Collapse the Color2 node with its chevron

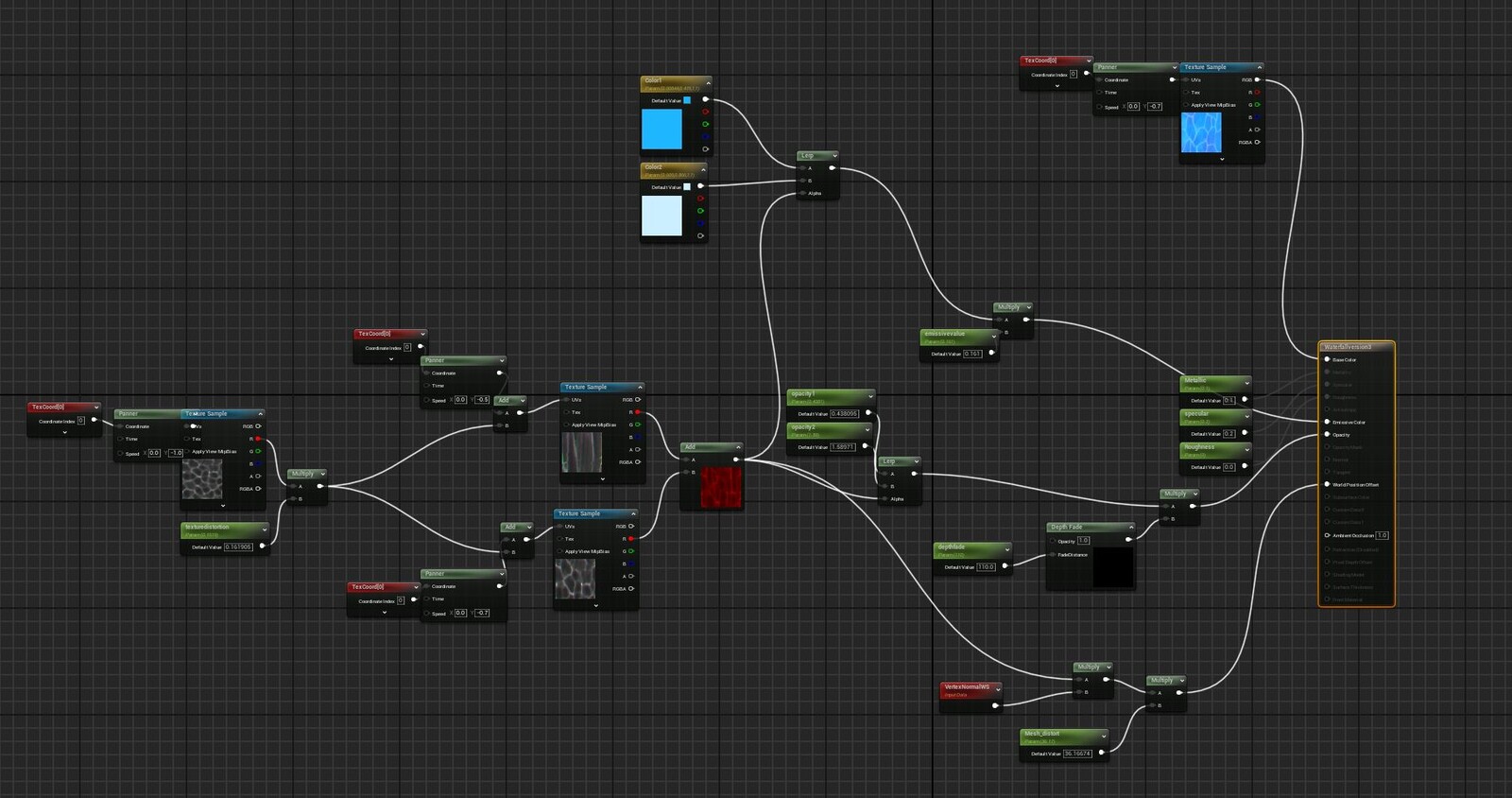[x=702, y=170]
